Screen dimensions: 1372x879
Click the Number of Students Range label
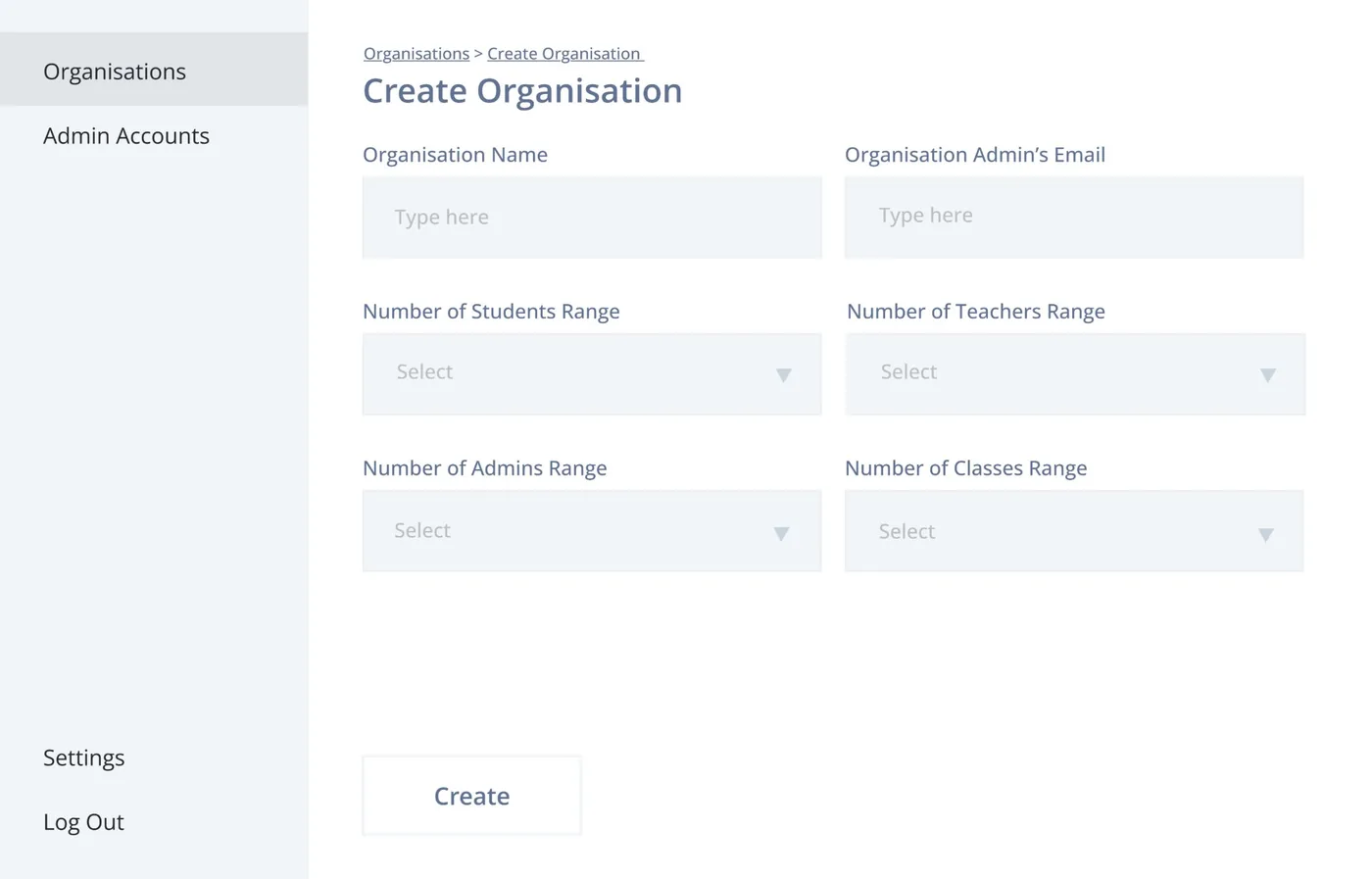[x=491, y=311]
